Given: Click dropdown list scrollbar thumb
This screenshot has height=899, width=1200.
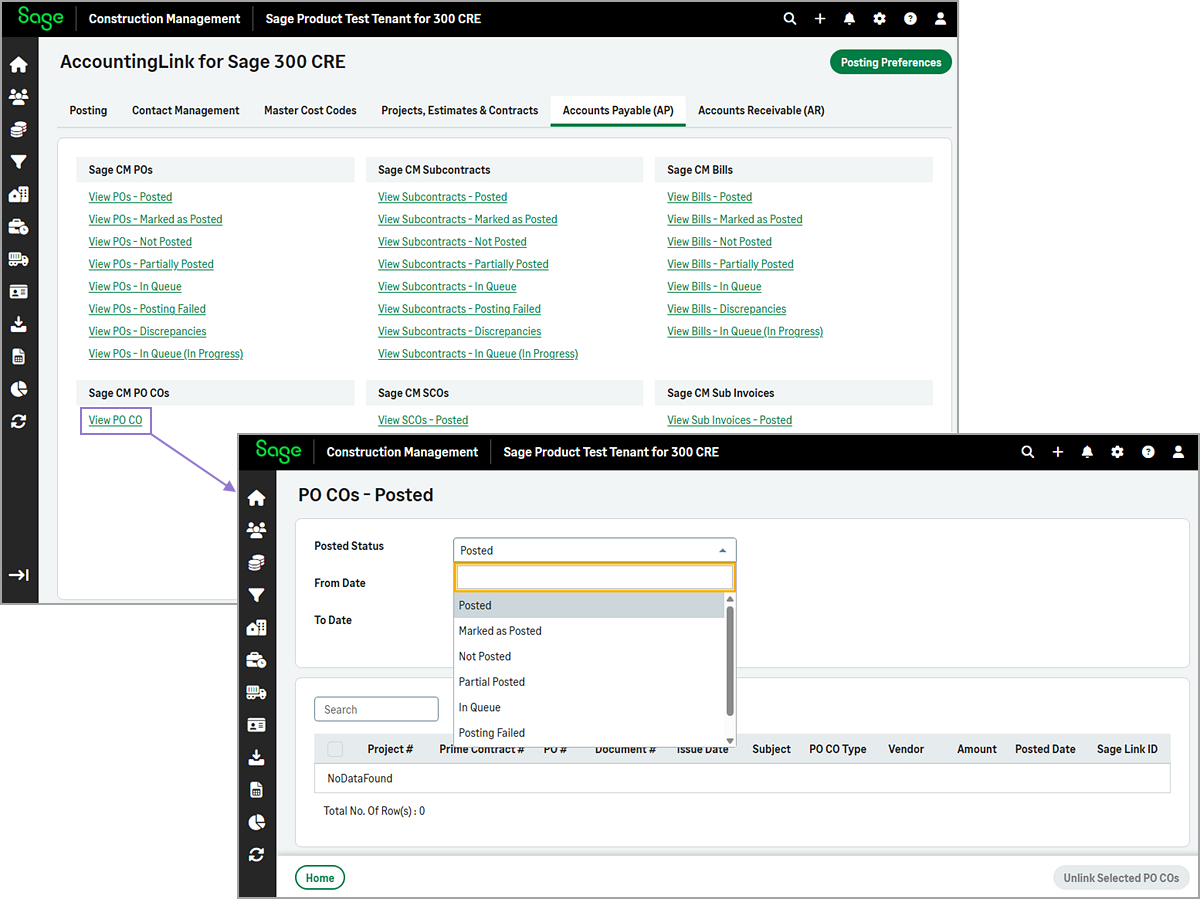Looking at the screenshot, I should click(730, 661).
